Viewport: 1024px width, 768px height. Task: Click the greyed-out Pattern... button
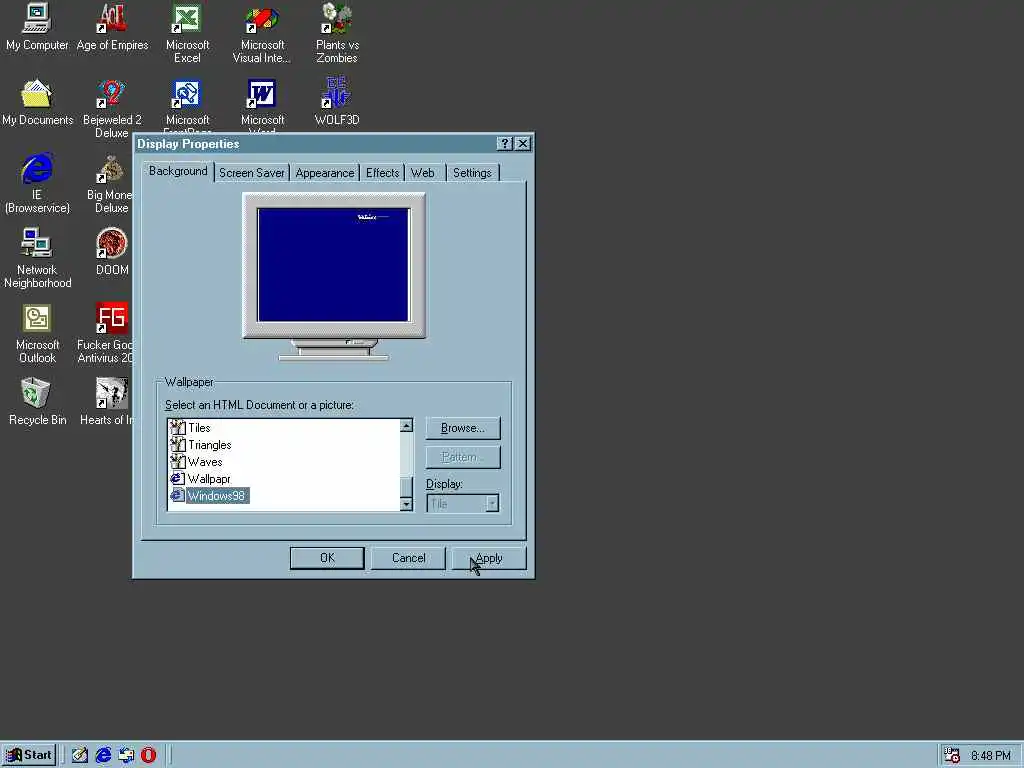[463, 457]
